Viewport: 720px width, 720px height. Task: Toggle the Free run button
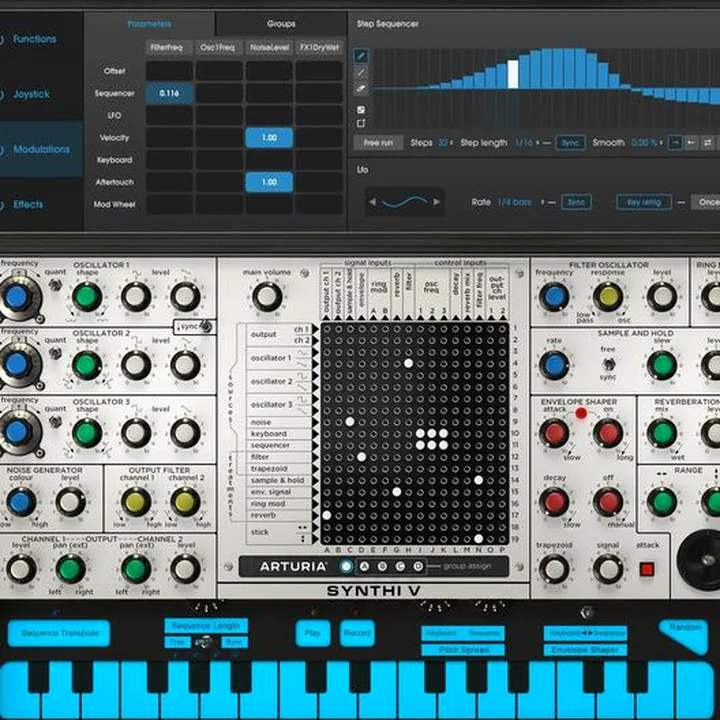[x=378, y=143]
